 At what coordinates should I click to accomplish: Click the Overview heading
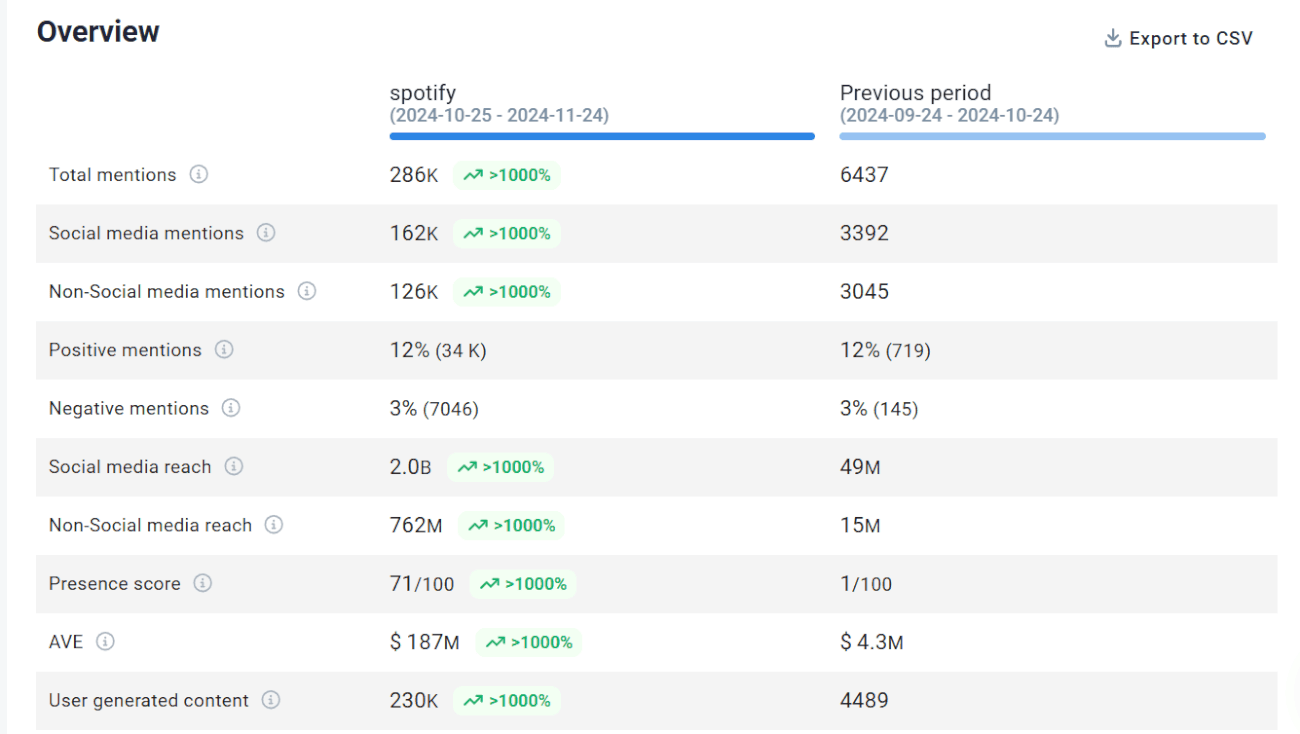97,31
